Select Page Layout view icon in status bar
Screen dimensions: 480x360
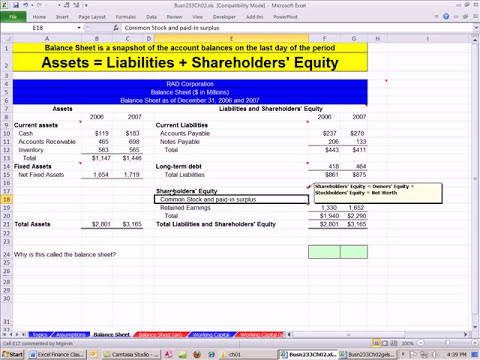coord(385,343)
